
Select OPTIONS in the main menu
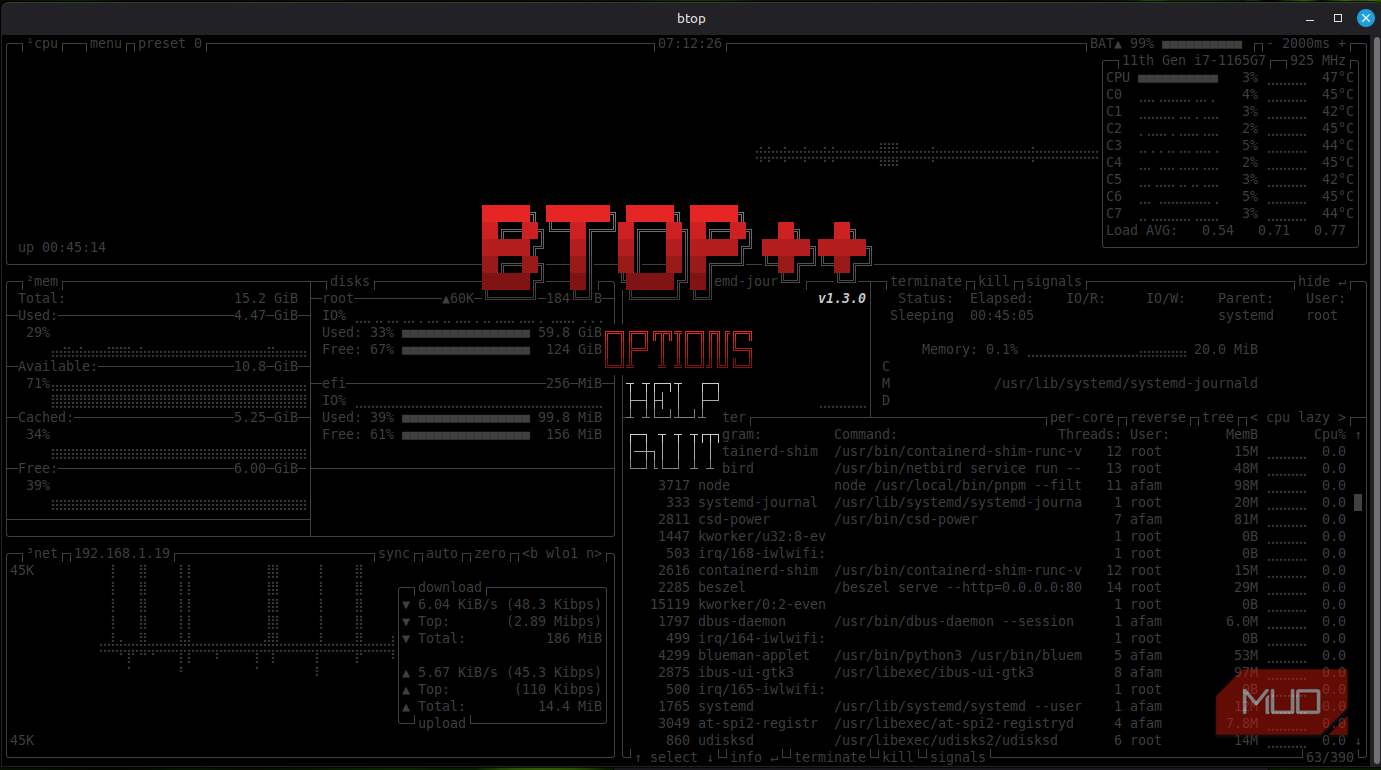[x=679, y=349]
